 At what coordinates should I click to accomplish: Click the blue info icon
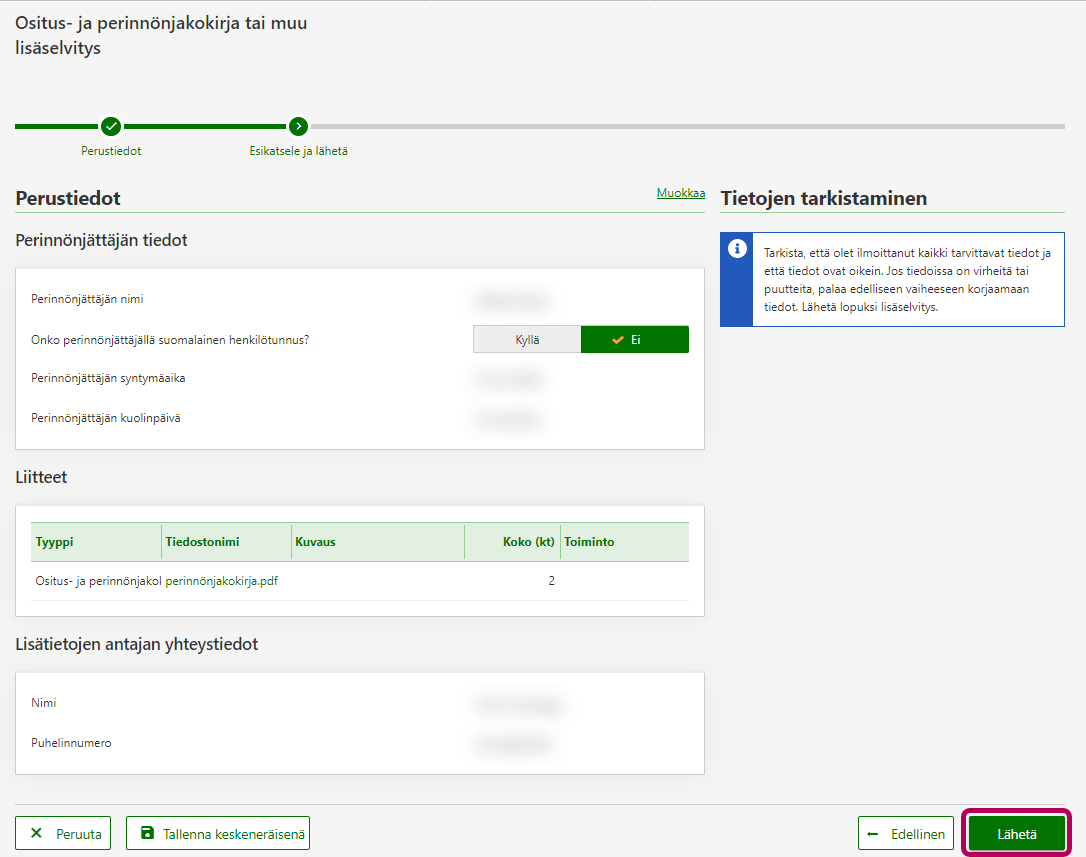coord(737,248)
